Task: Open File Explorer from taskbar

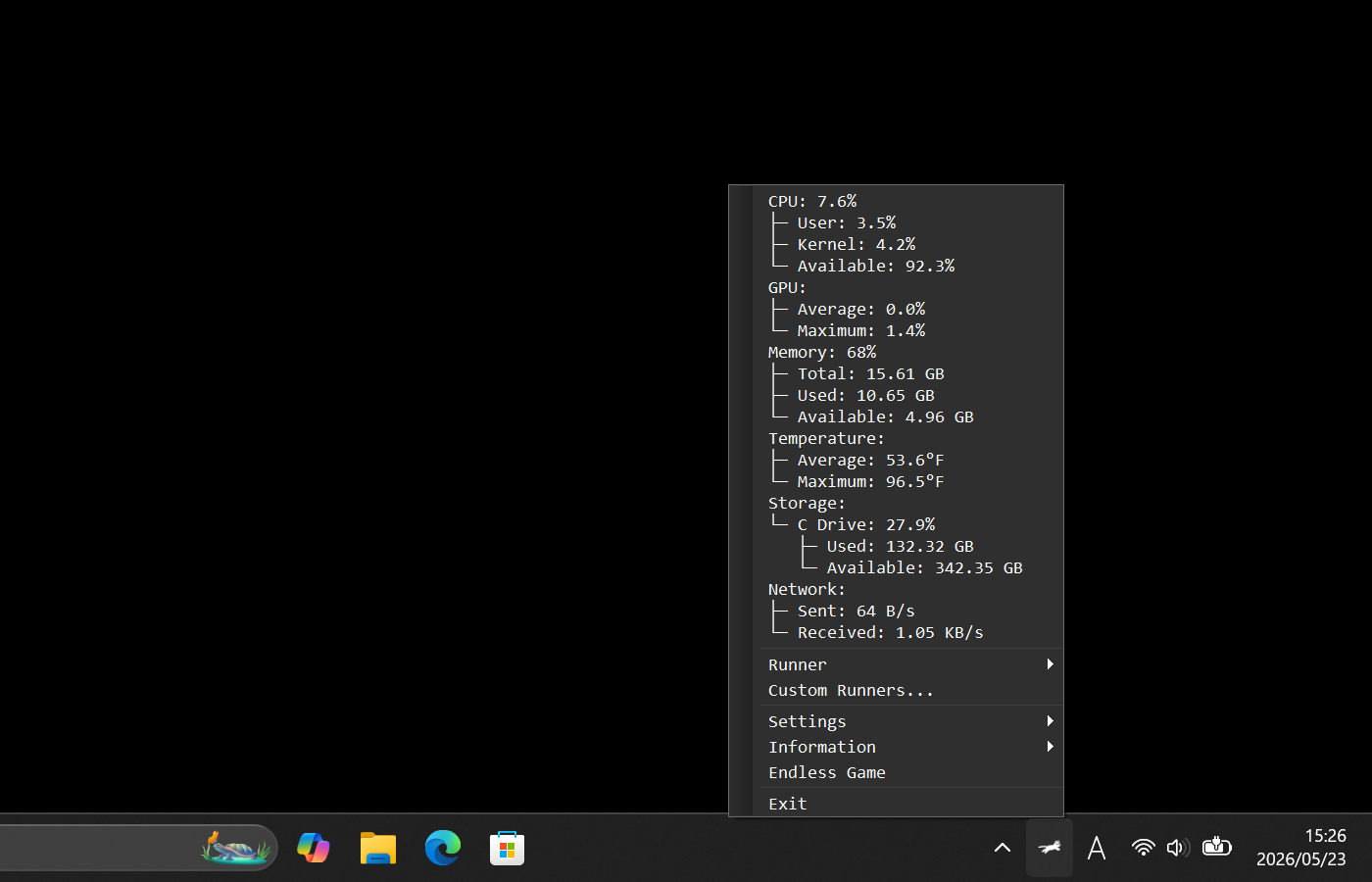Action: click(x=378, y=848)
